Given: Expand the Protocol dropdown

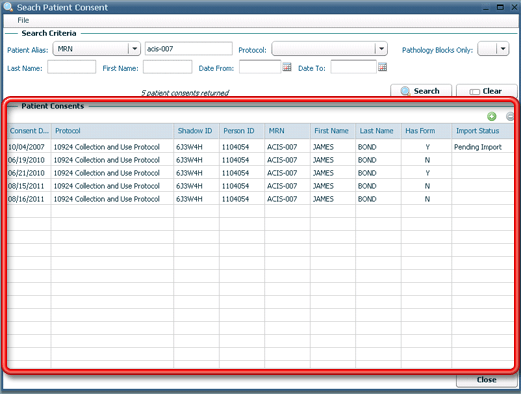Looking at the screenshot, I should (x=381, y=49).
